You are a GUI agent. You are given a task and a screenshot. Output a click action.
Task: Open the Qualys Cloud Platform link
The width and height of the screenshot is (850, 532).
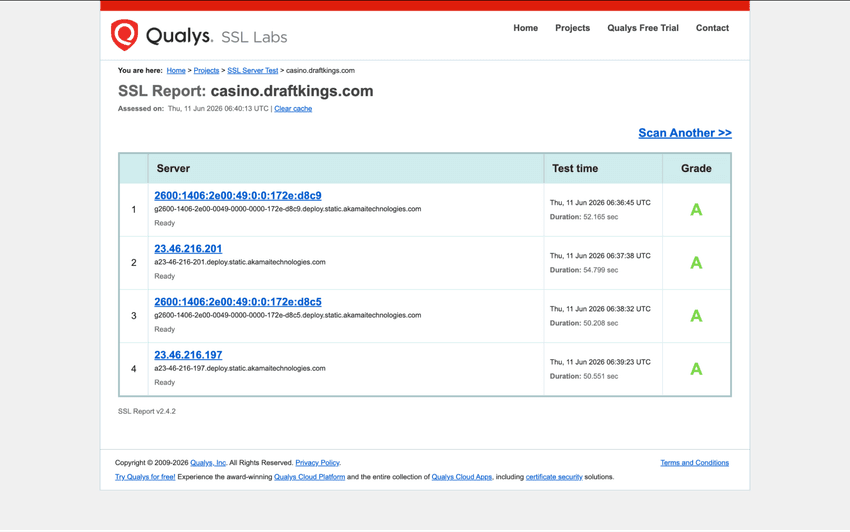click(310, 477)
